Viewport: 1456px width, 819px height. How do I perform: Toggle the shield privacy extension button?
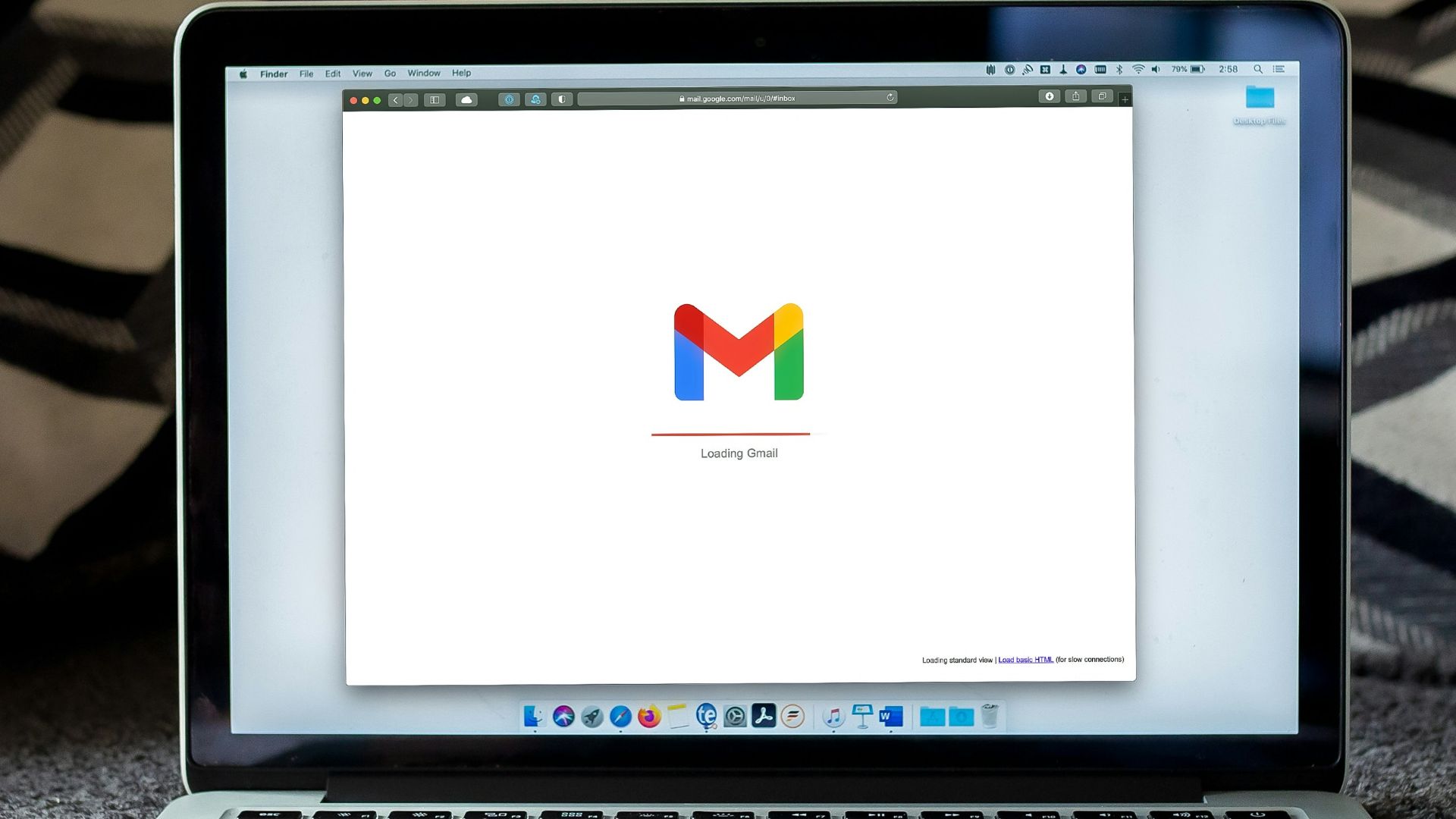click(x=562, y=99)
